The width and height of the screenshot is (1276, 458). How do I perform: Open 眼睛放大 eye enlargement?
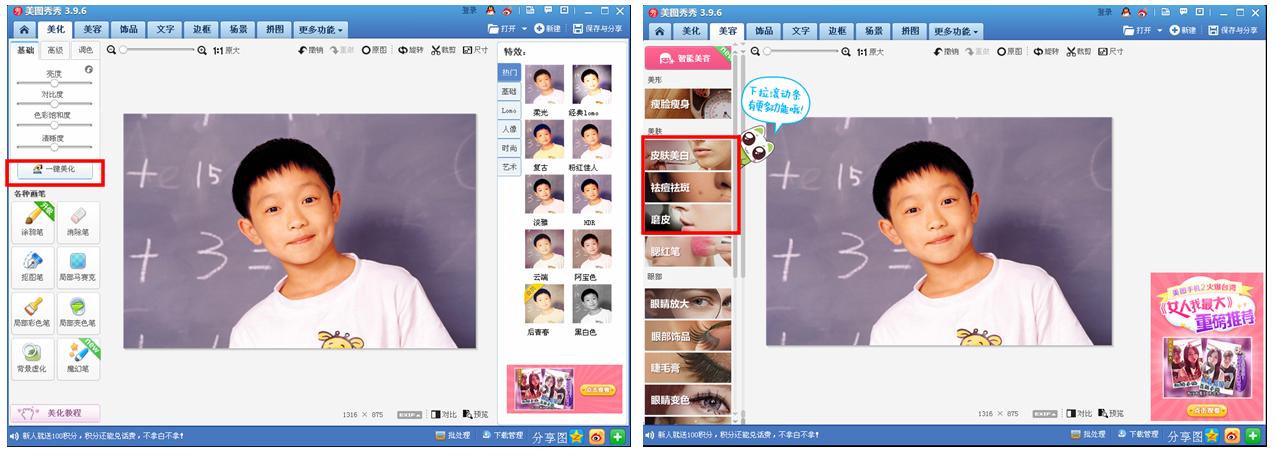point(689,303)
